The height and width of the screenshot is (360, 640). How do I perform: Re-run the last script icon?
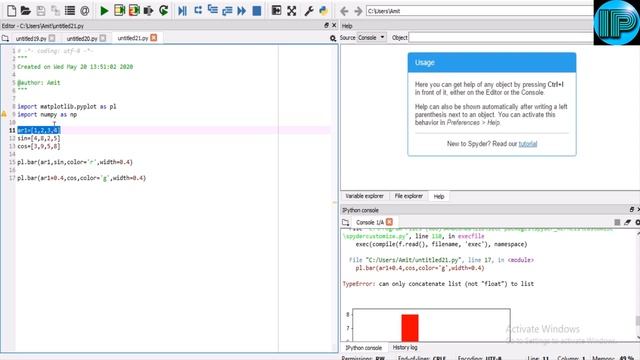(164, 11)
